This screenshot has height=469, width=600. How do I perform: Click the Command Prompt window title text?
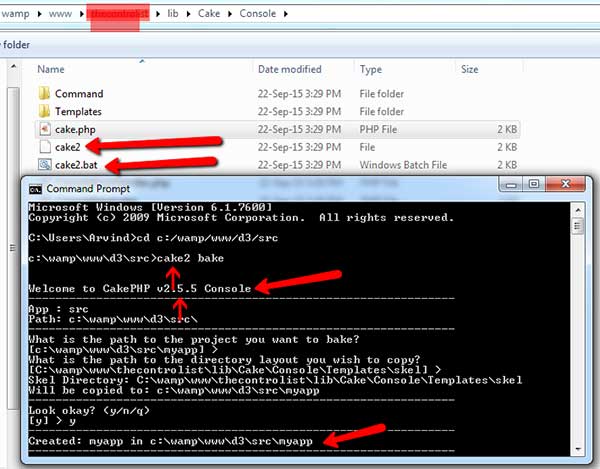[88, 189]
